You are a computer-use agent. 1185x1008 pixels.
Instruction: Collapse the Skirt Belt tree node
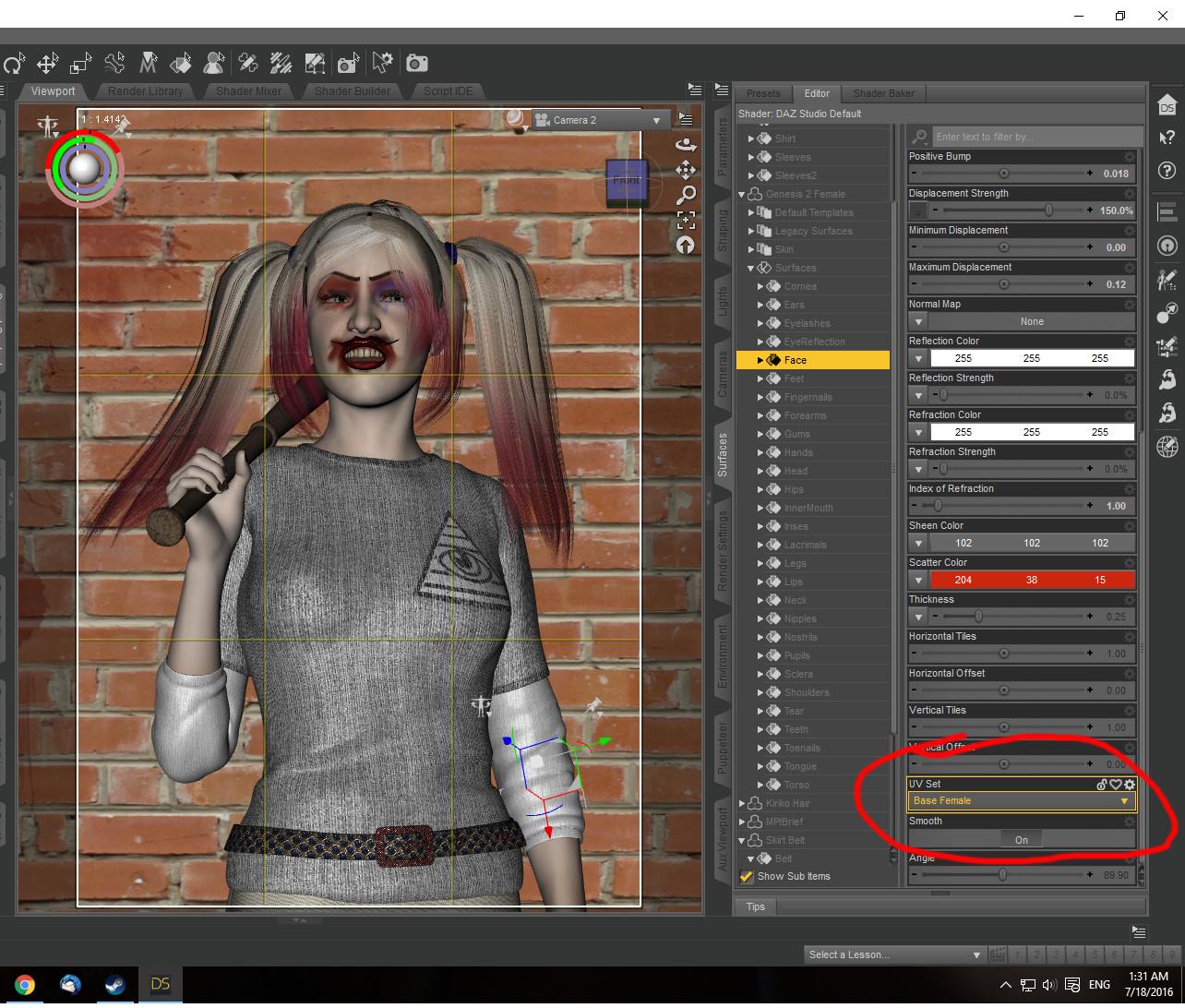coord(742,840)
